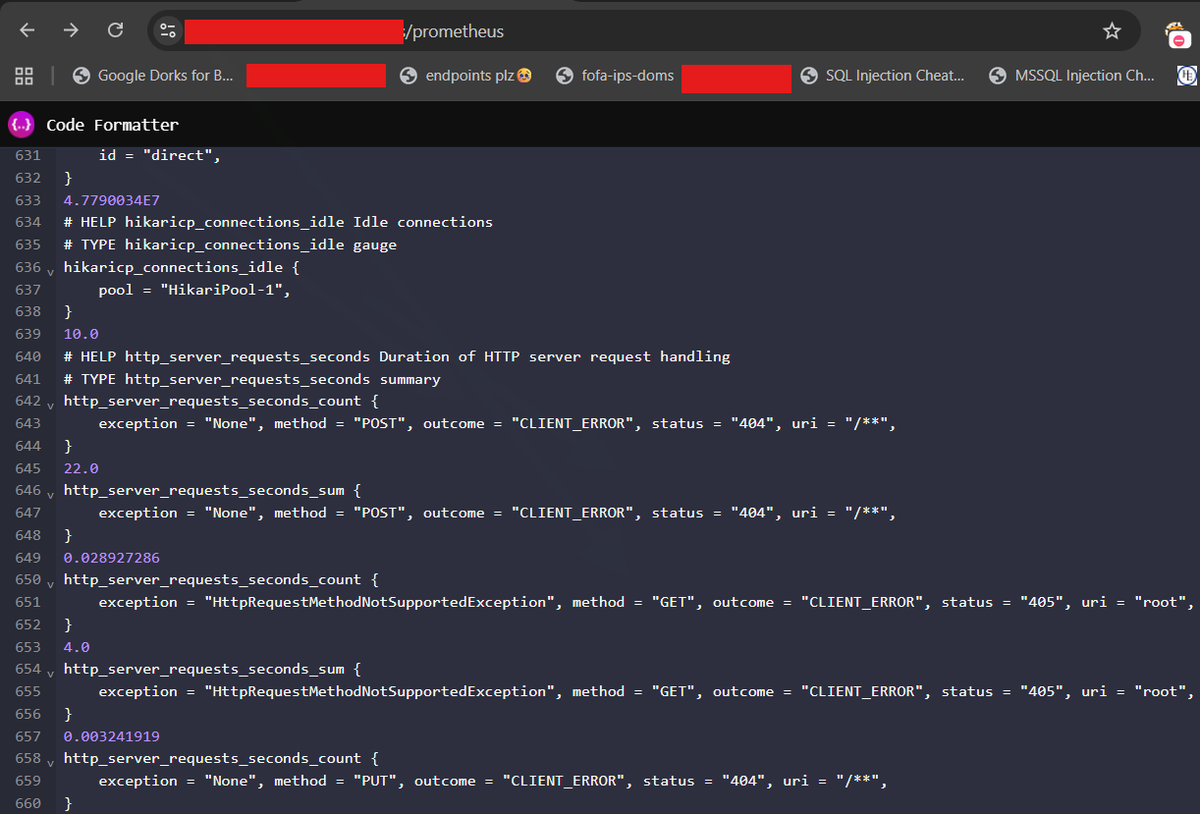Open MSSQL Injection Ch... bookmark

coord(1071,75)
